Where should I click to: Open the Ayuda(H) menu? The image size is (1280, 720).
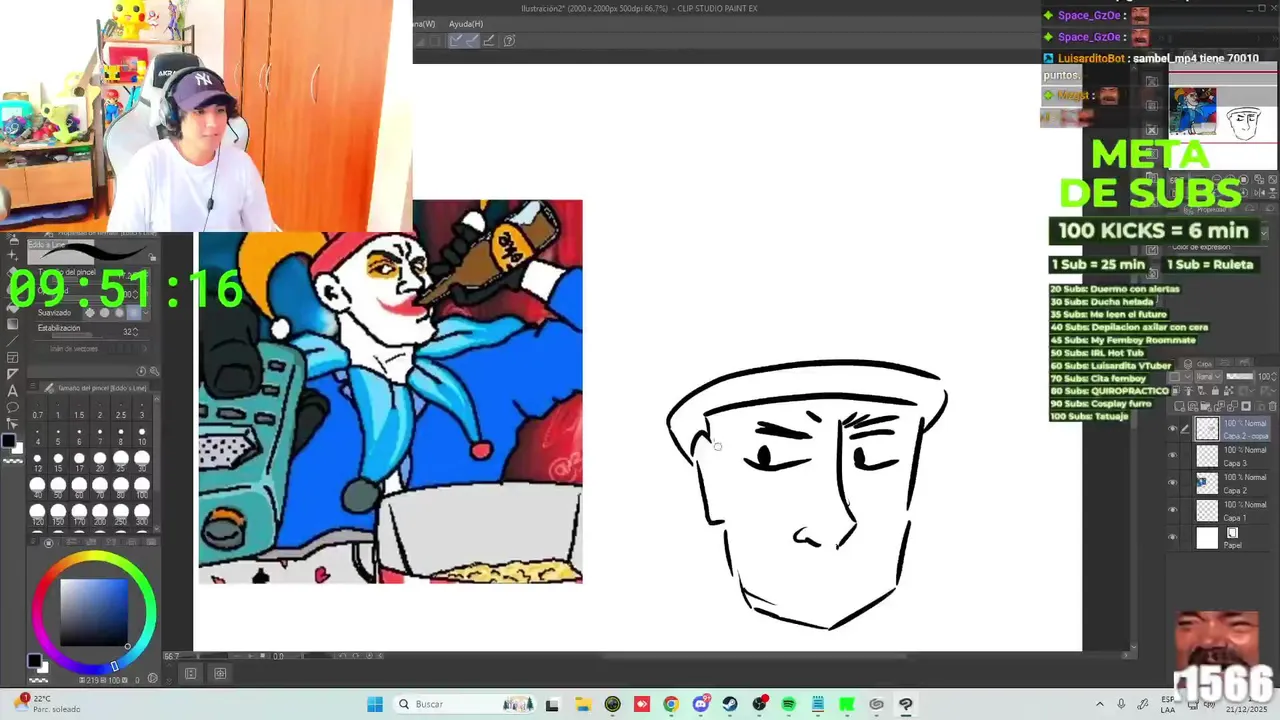(466, 24)
